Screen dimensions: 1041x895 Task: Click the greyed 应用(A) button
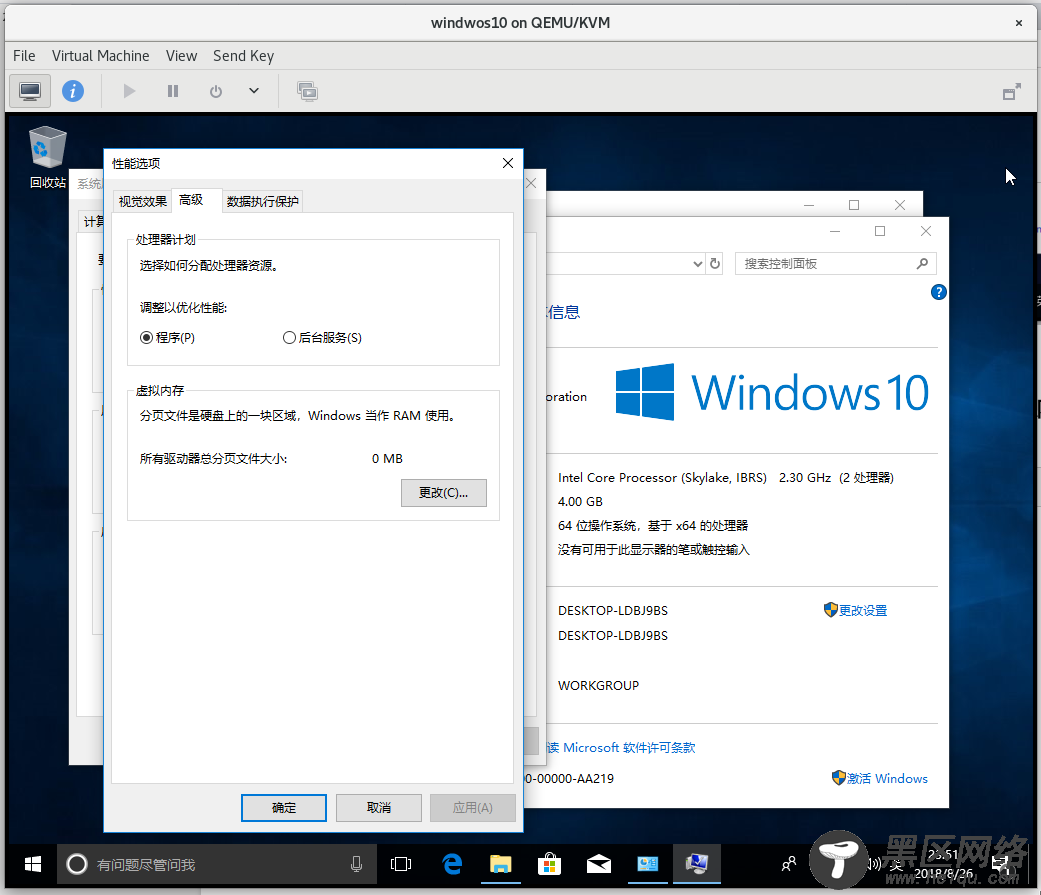click(x=473, y=807)
